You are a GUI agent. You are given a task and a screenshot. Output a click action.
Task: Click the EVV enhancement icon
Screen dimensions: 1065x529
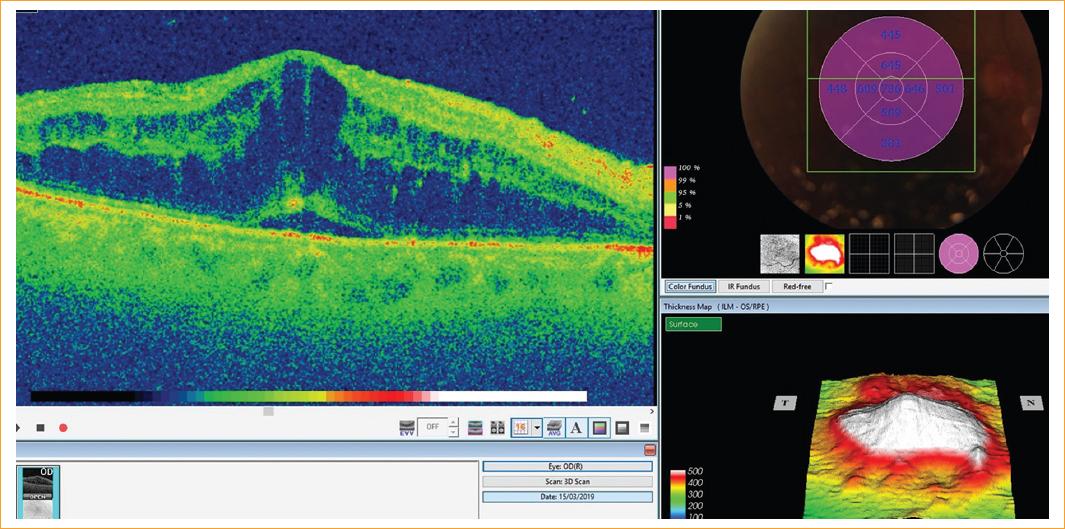(407, 428)
